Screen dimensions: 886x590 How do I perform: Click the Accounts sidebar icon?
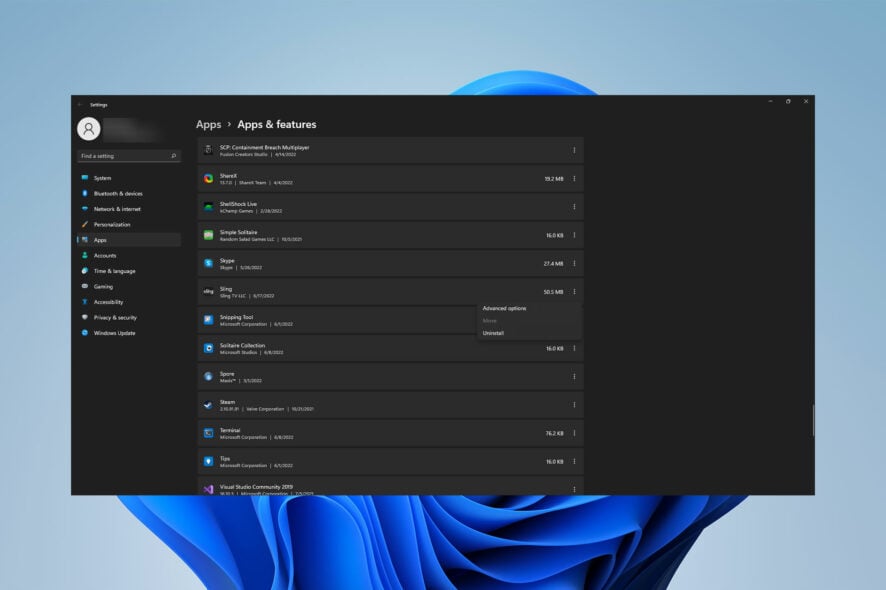click(x=85, y=255)
